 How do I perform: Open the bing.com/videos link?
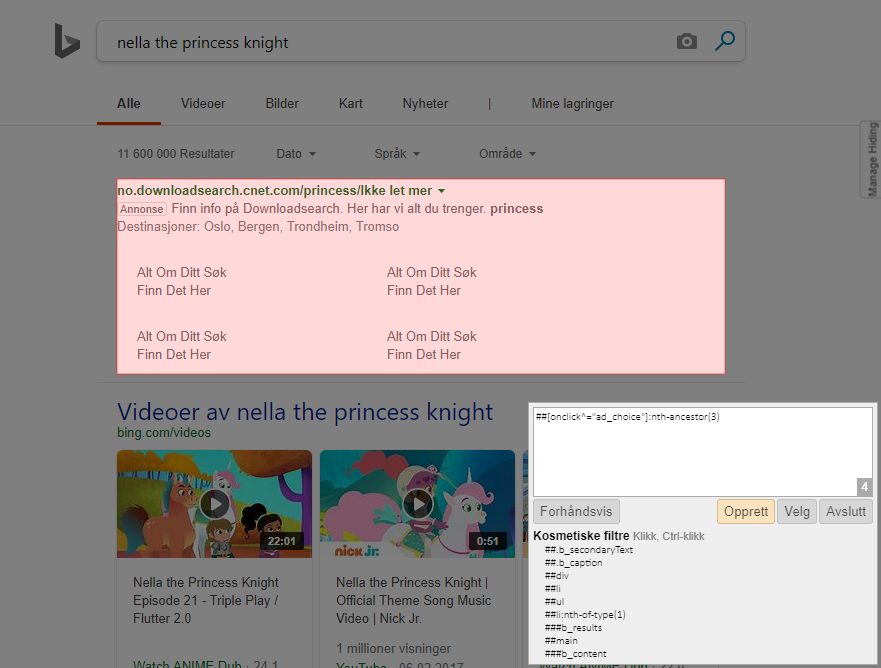coord(164,433)
